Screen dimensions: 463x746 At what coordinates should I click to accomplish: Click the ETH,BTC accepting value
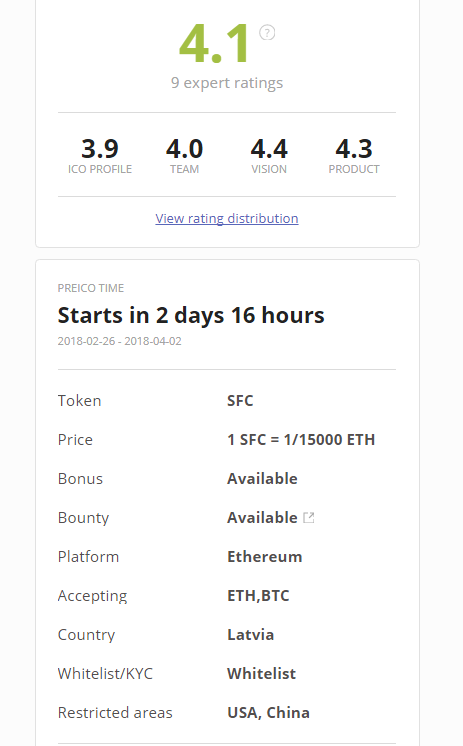point(258,596)
